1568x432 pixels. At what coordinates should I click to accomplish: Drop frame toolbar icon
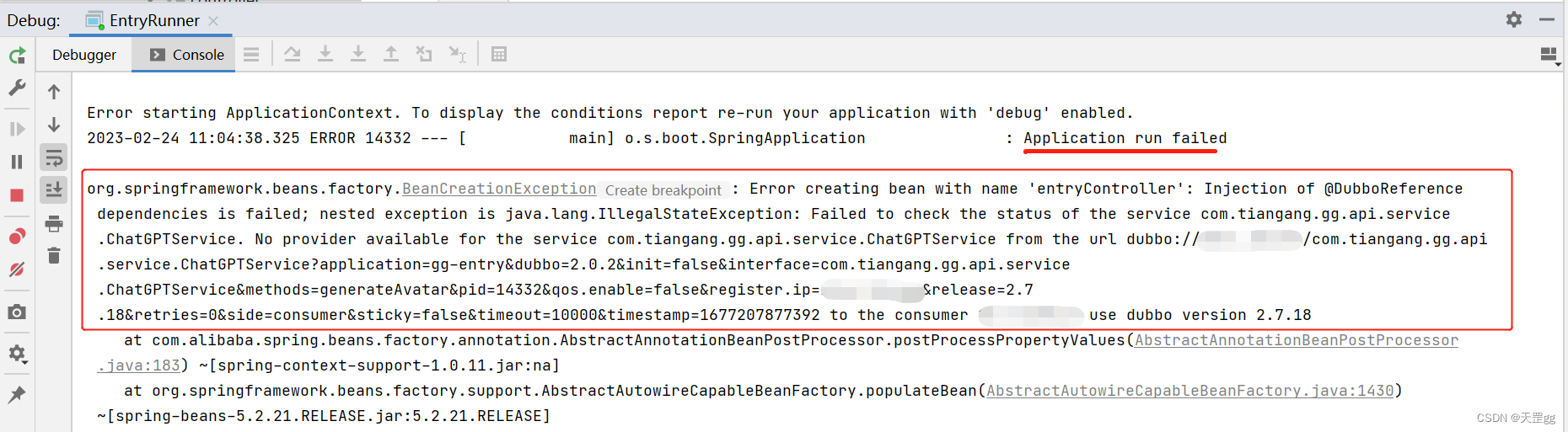click(x=424, y=55)
